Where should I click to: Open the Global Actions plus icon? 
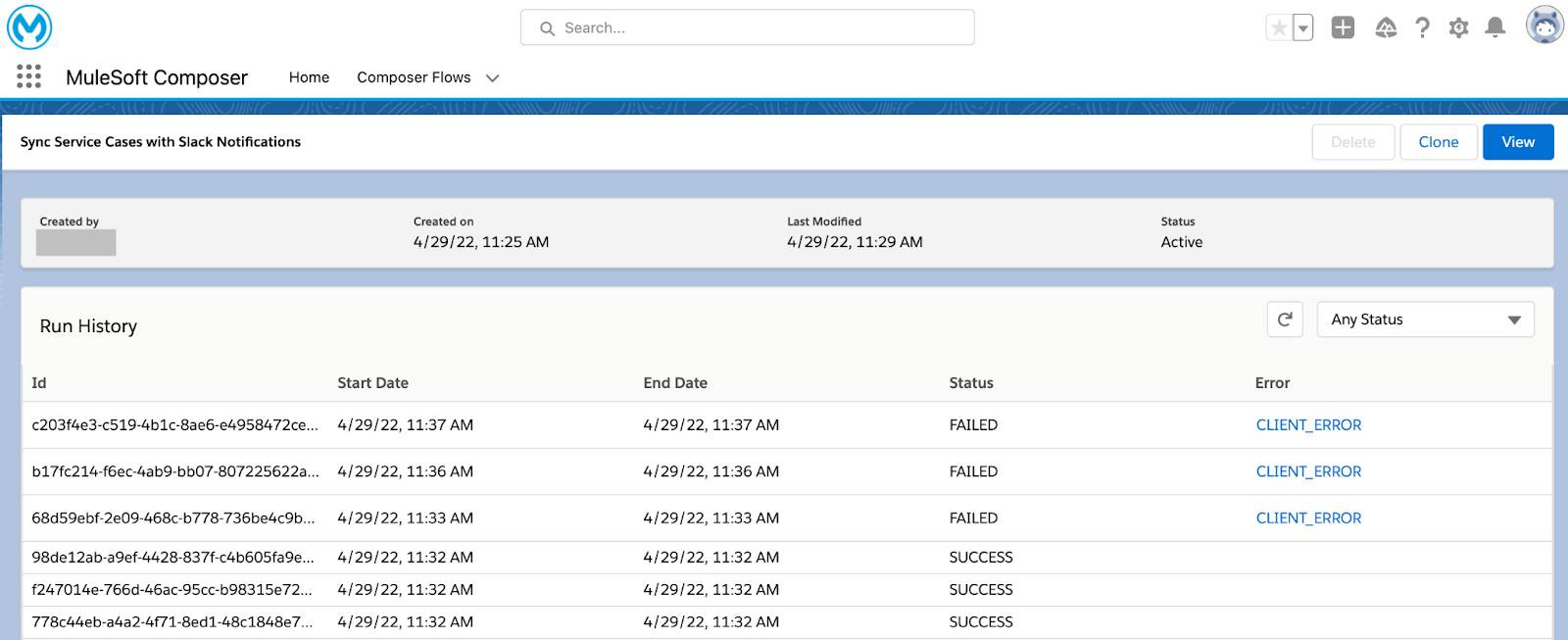(x=1343, y=27)
